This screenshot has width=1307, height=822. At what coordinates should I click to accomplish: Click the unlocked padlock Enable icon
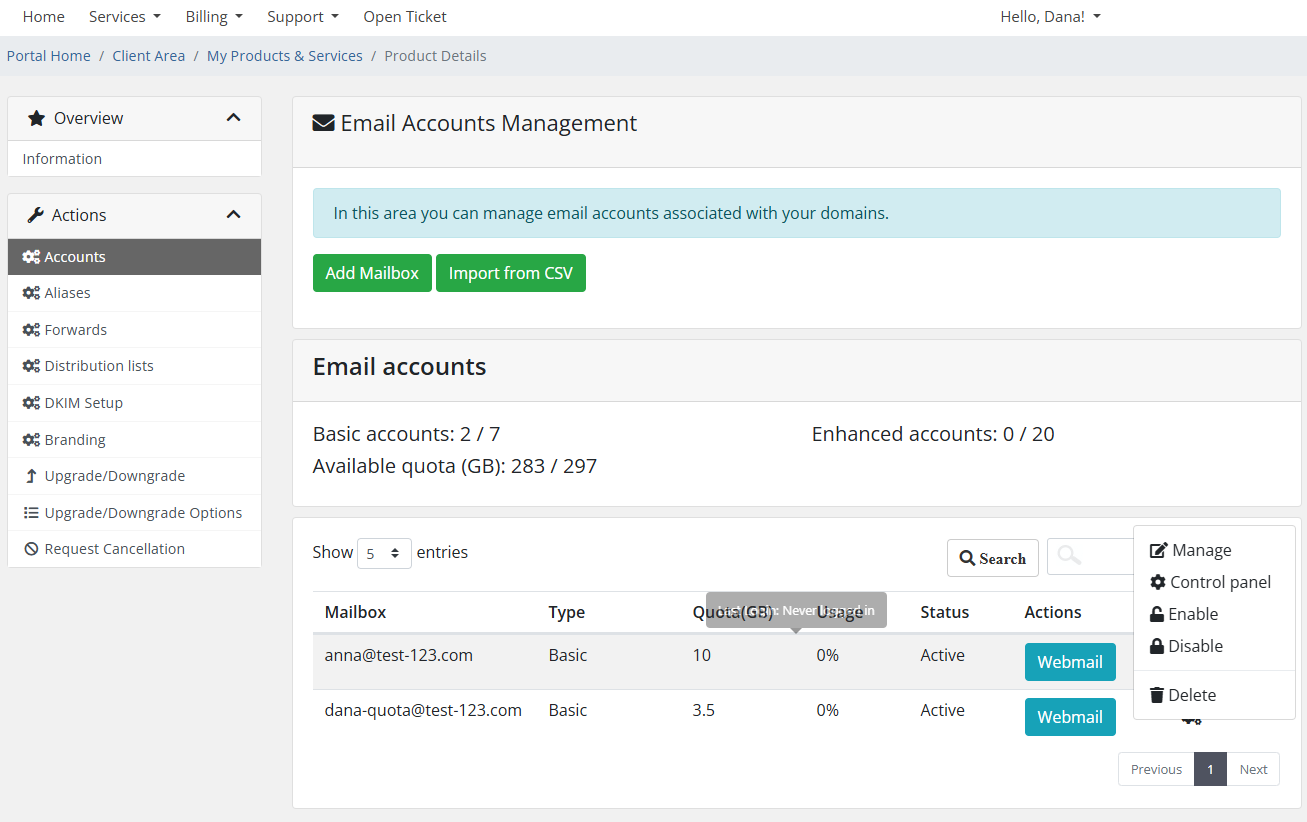1157,614
